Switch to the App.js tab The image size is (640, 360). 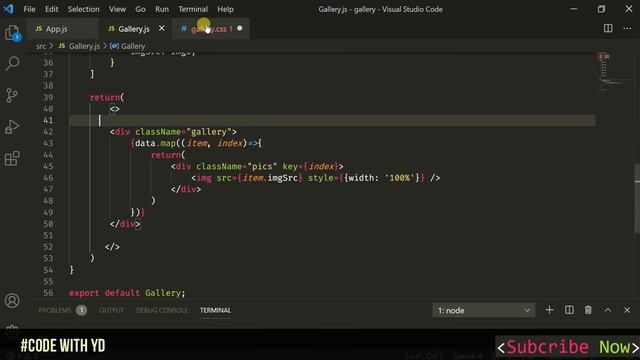(61, 29)
